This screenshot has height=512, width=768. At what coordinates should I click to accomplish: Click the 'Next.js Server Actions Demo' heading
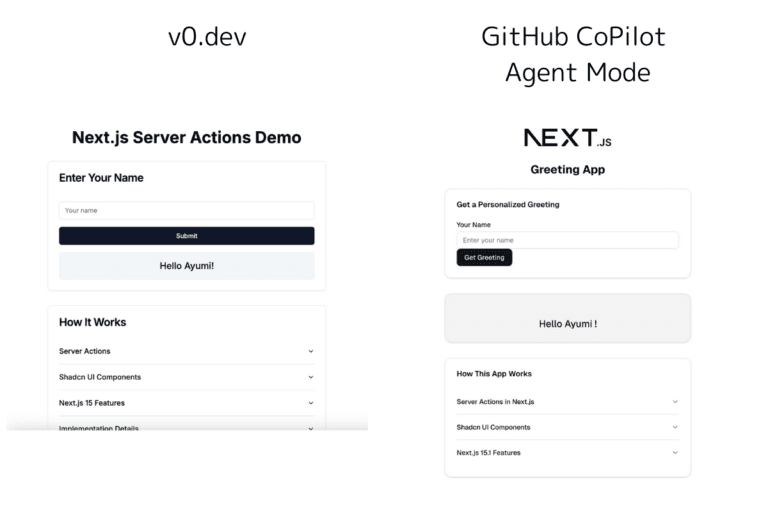click(187, 138)
